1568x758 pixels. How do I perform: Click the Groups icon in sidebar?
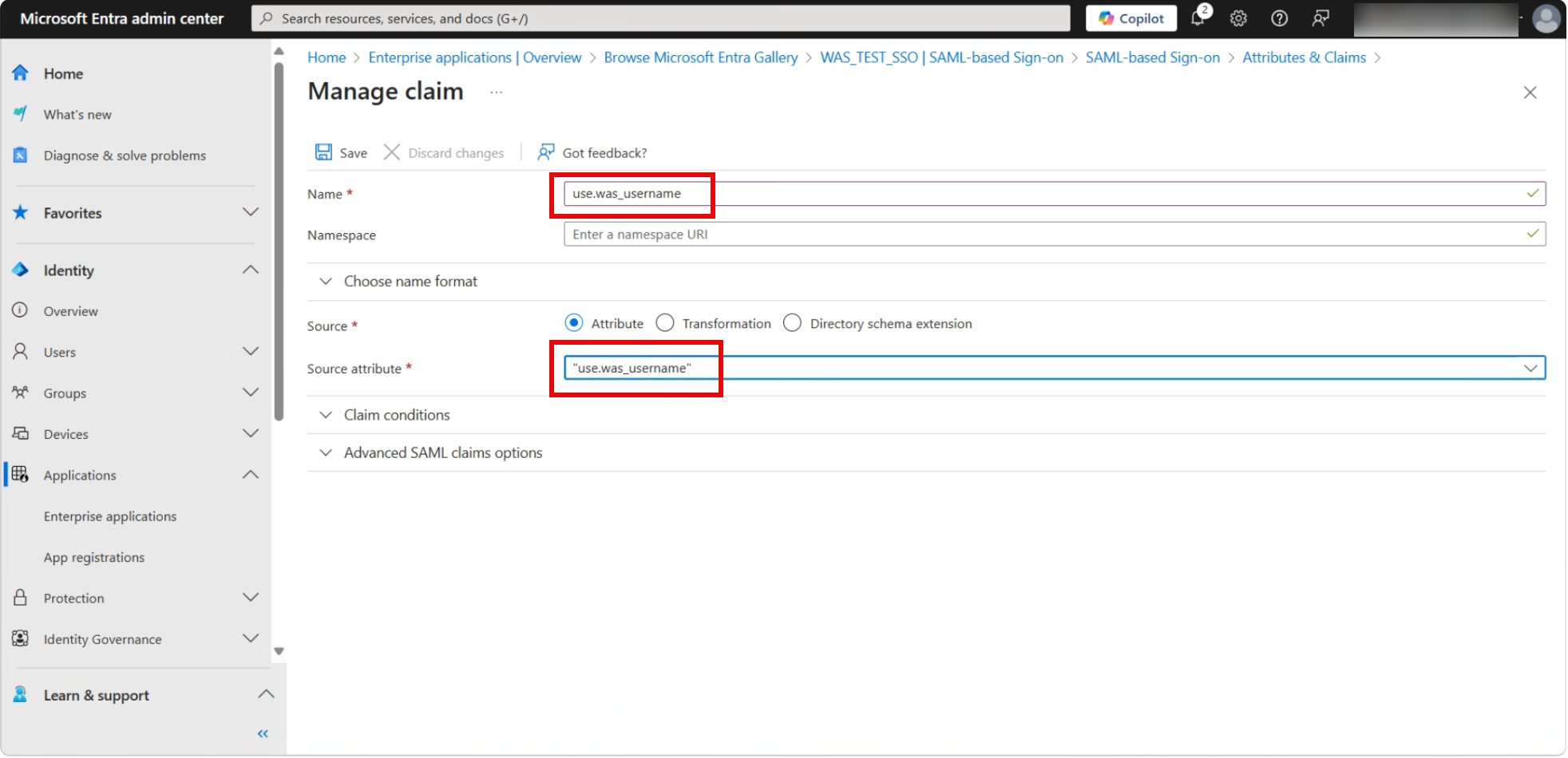click(21, 393)
